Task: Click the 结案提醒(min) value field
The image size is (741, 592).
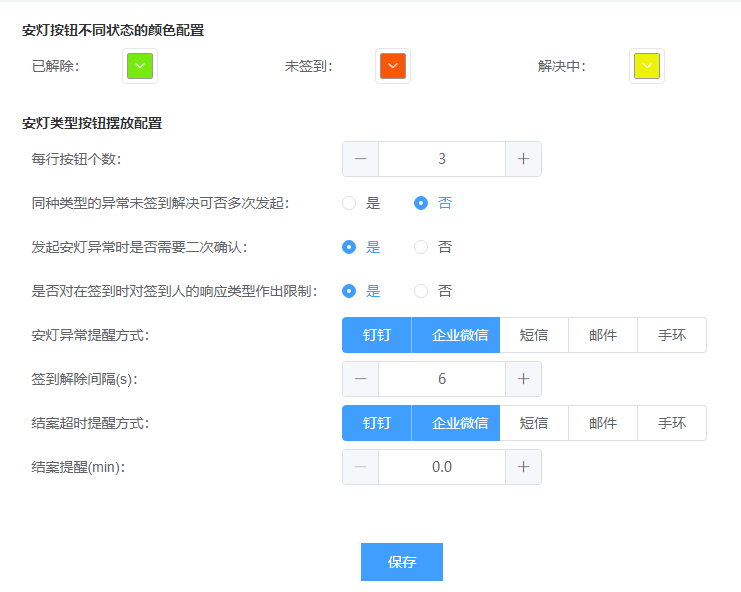Action: (441, 467)
